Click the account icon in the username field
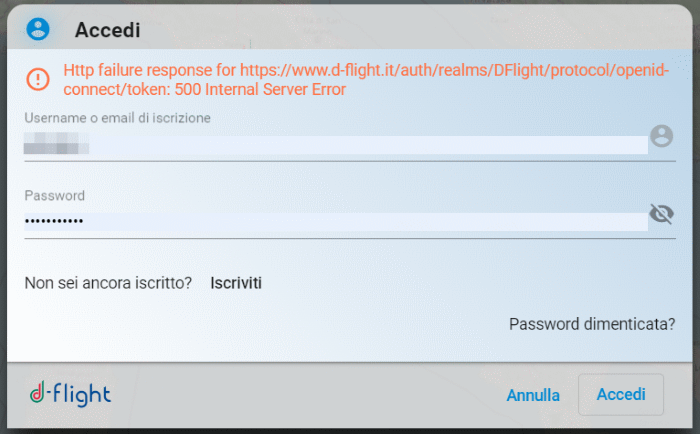Viewport: 700px width, 434px height. pyautogui.click(x=661, y=137)
